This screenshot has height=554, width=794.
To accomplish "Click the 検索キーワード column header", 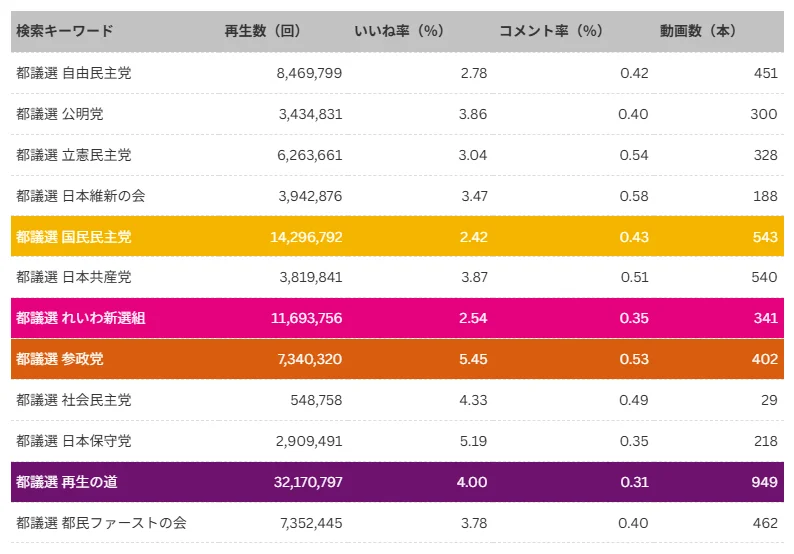I will [x=65, y=31].
